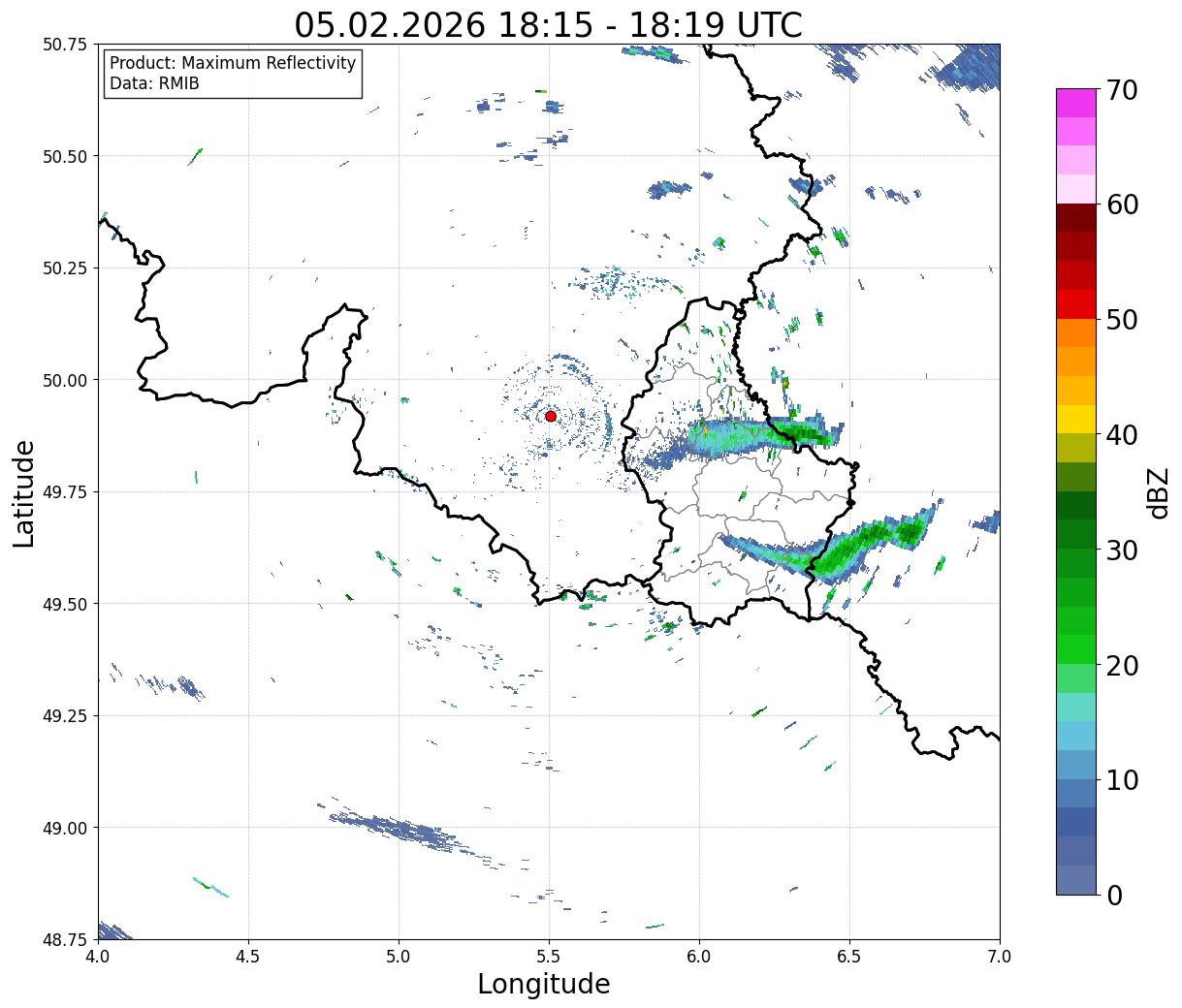Click the longitude tick label 5.5
Screen dimensions: 1182x1008
[549, 956]
